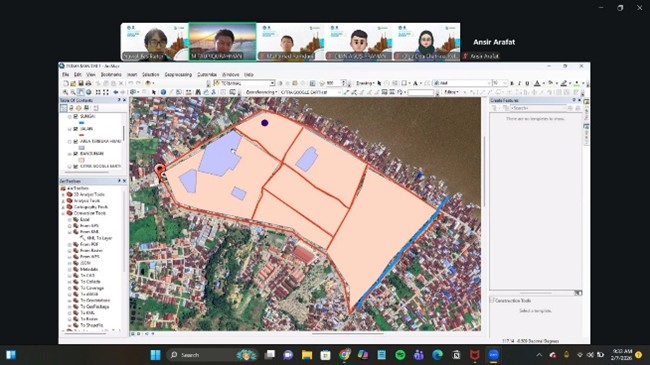The width and height of the screenshot is (650, 365).
Task: Click the Create Features search field
Action: pos(537,108)
